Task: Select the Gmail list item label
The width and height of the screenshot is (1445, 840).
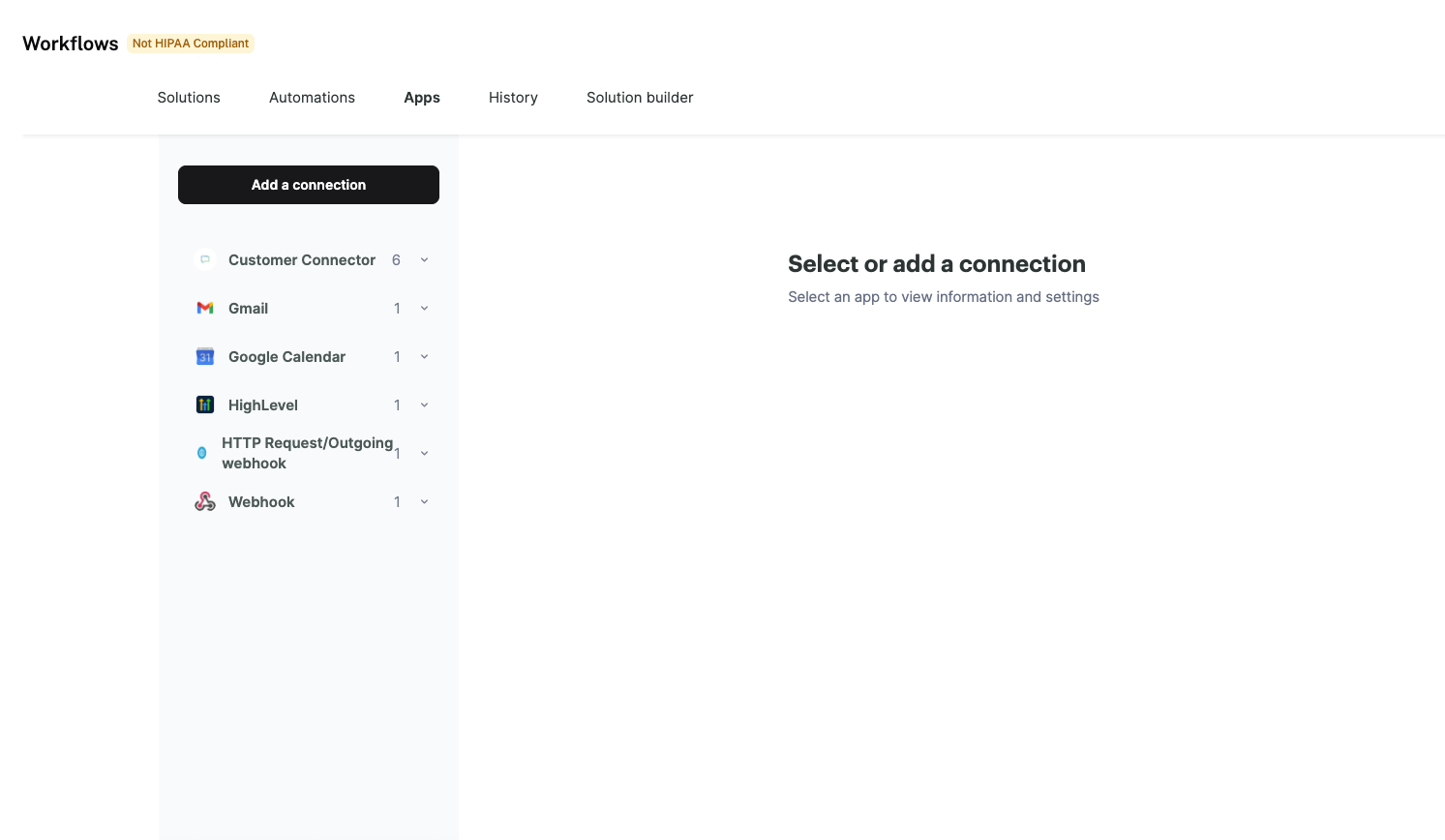Action: click(248, 309)
